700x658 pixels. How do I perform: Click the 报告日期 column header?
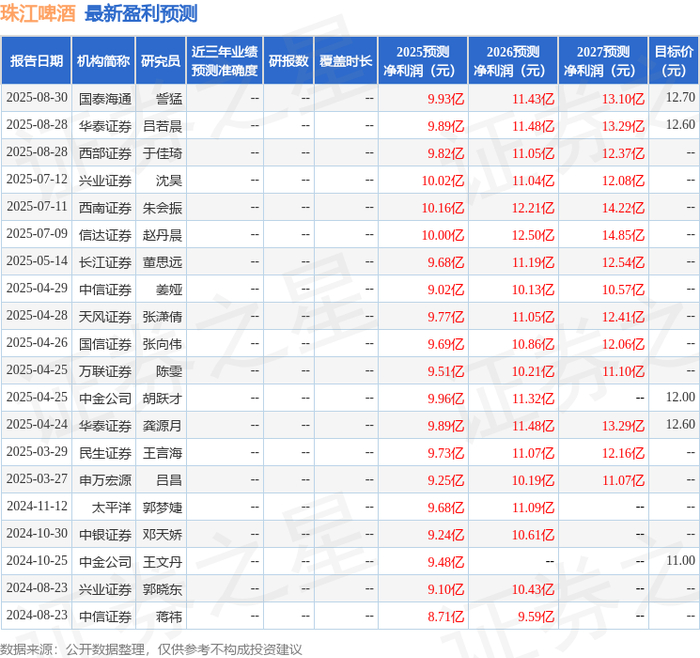(36, 61)
